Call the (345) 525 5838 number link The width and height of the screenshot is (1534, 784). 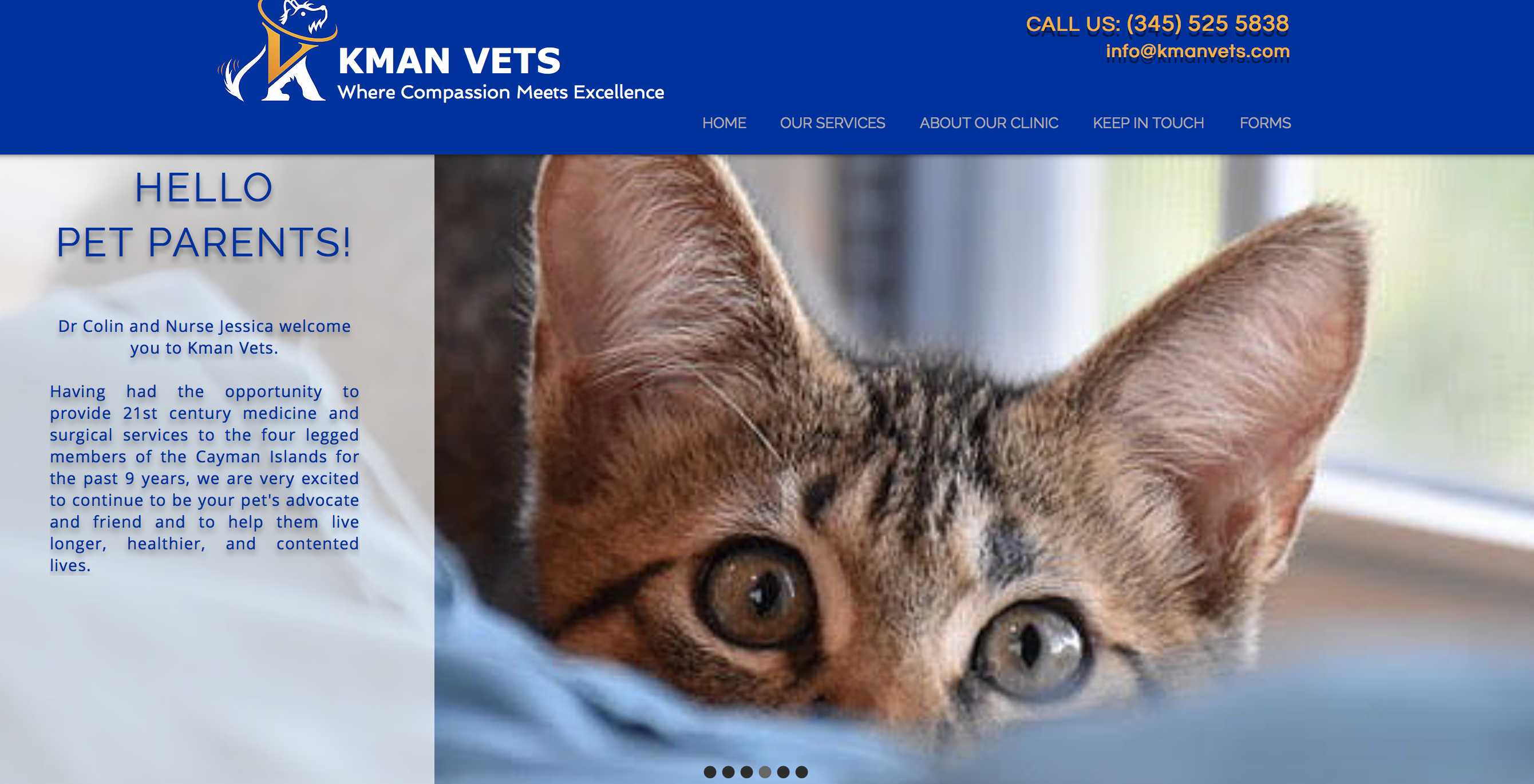1208,24
